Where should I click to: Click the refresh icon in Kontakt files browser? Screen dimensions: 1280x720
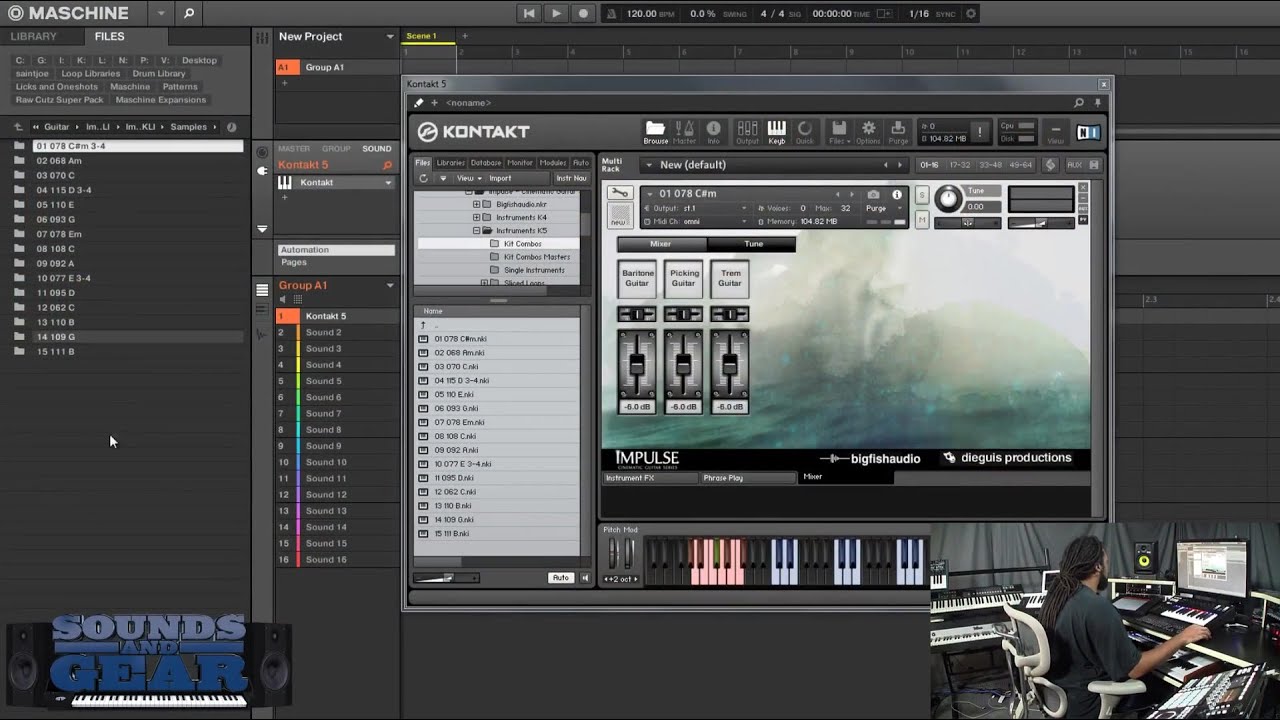(423, 178)
